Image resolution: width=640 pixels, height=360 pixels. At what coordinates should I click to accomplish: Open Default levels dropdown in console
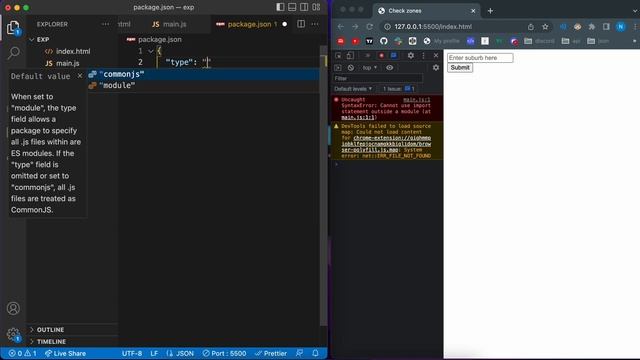pyautogui.click(x=353, y=89)
